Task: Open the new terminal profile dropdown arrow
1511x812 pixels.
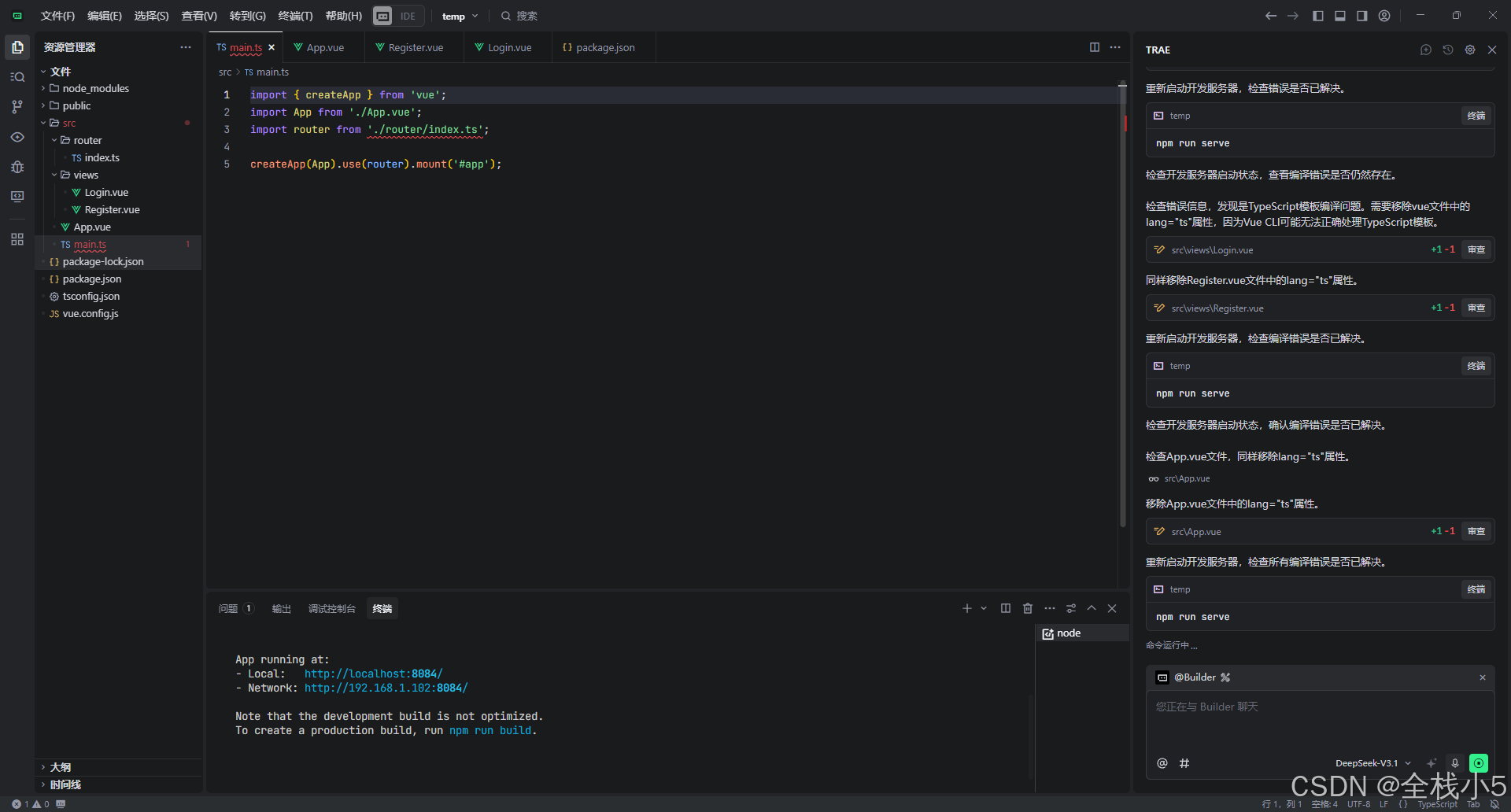Action: [x=984, y=608]
